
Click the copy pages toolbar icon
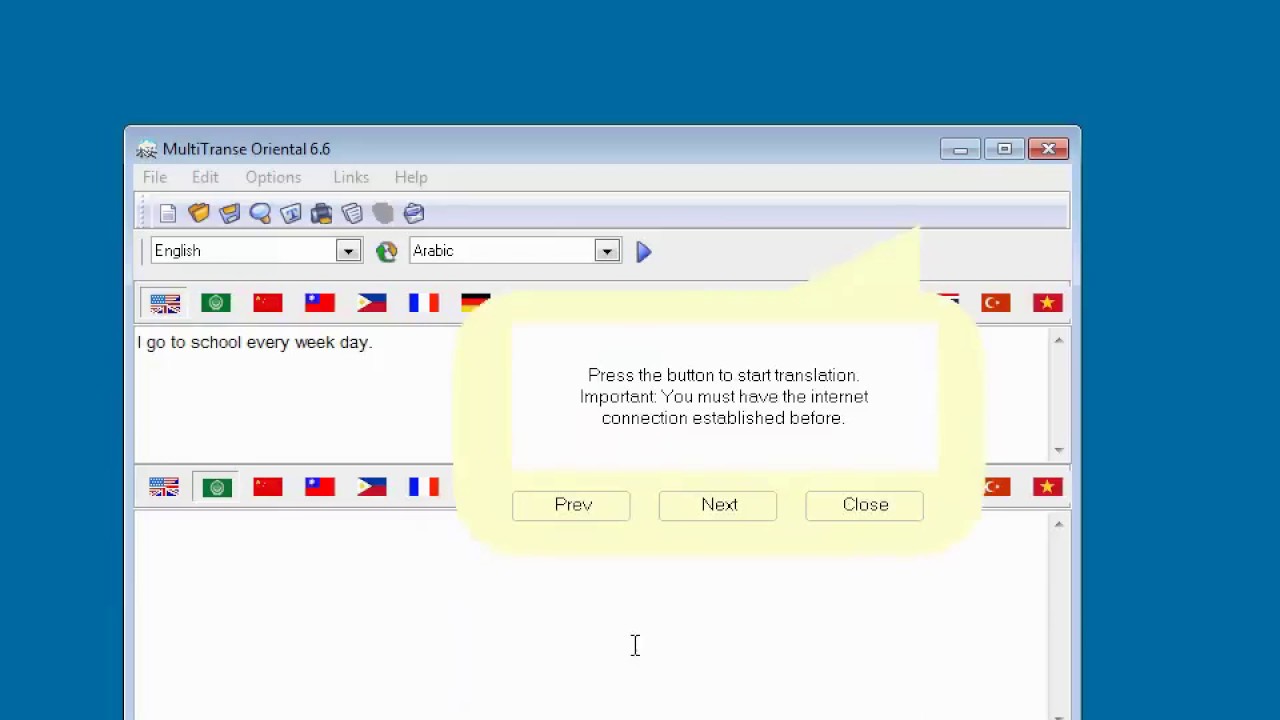(352, 213)
